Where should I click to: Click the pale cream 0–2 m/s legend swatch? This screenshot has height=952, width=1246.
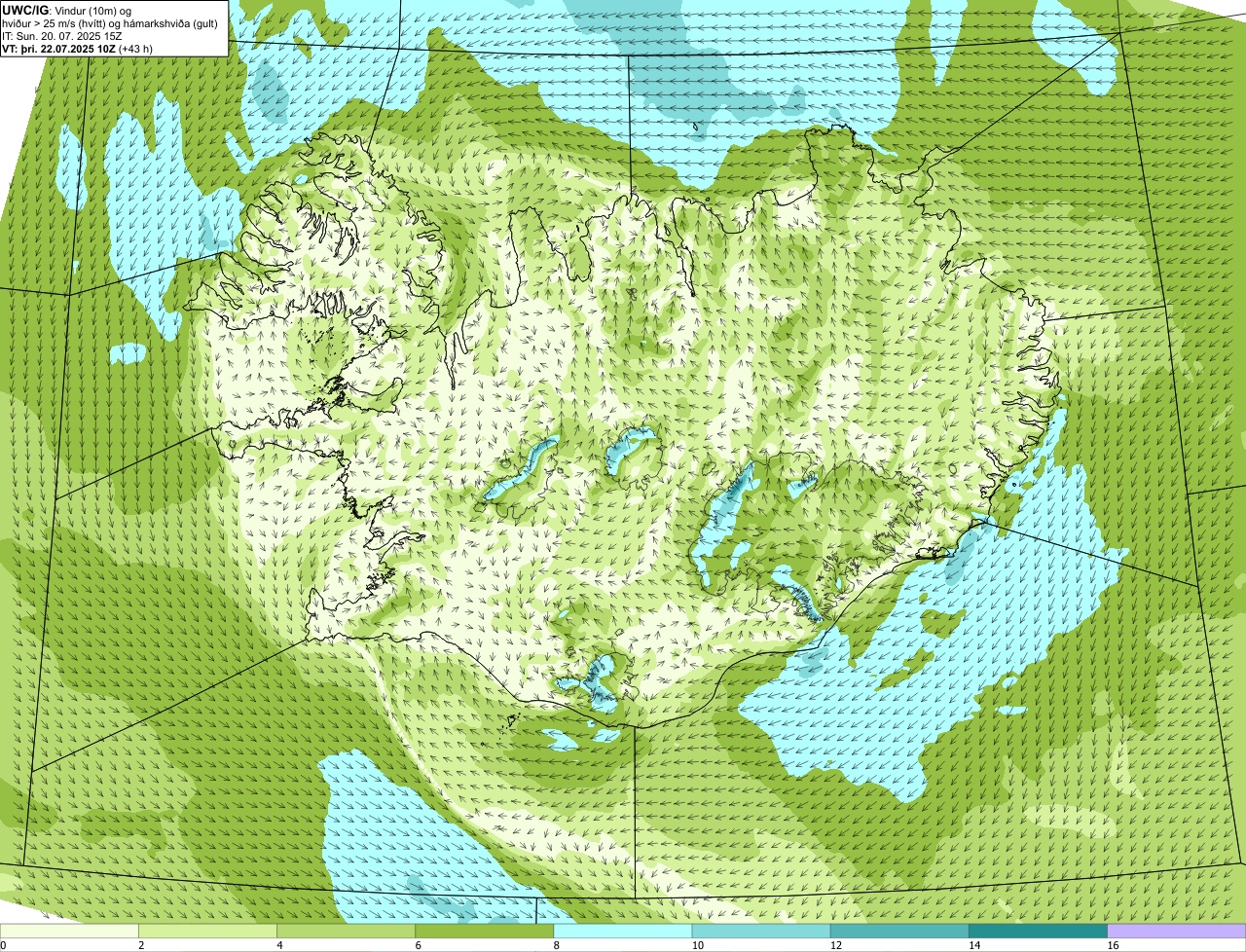(69, 932)
